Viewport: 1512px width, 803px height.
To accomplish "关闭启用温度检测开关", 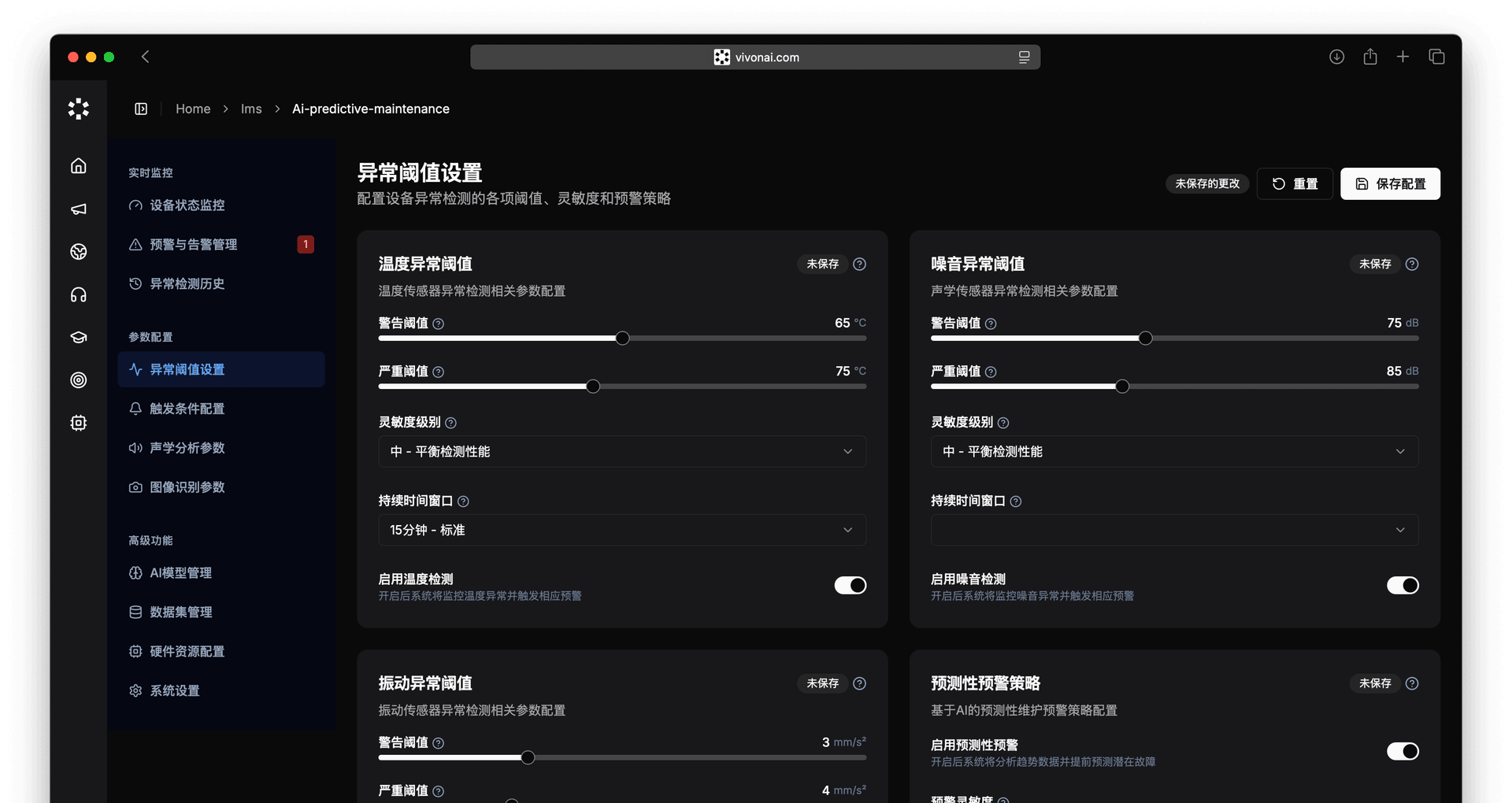I will pyautogui.click(x=850, y=585).
